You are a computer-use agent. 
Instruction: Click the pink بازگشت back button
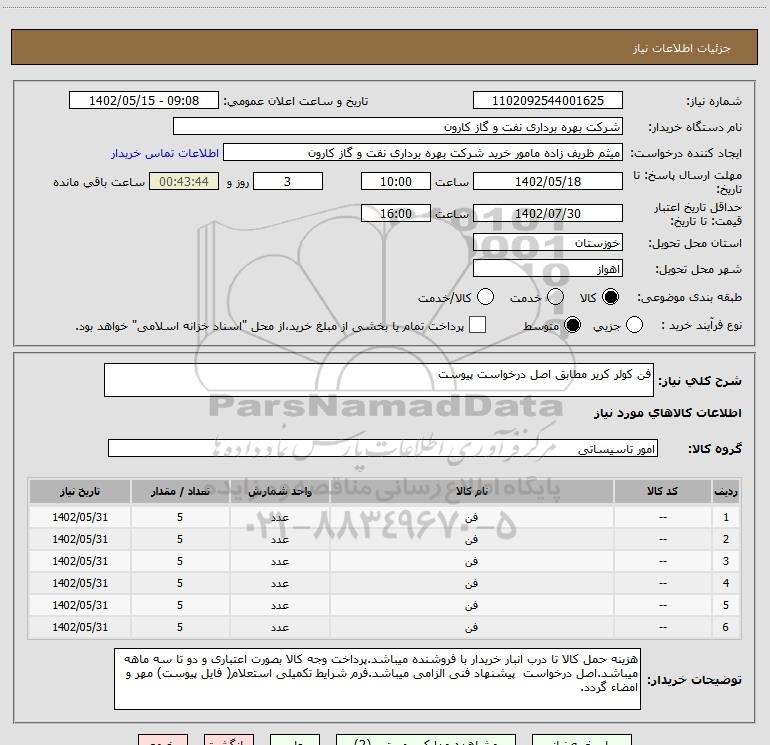coord(229,740)
